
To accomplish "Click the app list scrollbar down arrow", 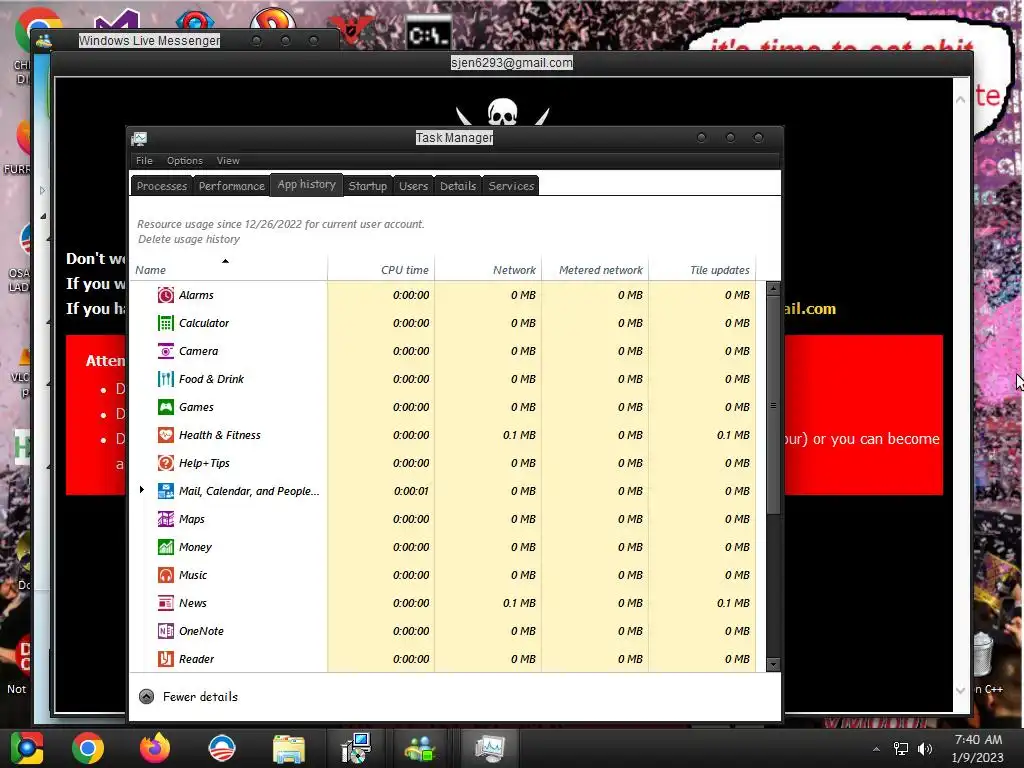I will tap(773, 665).
